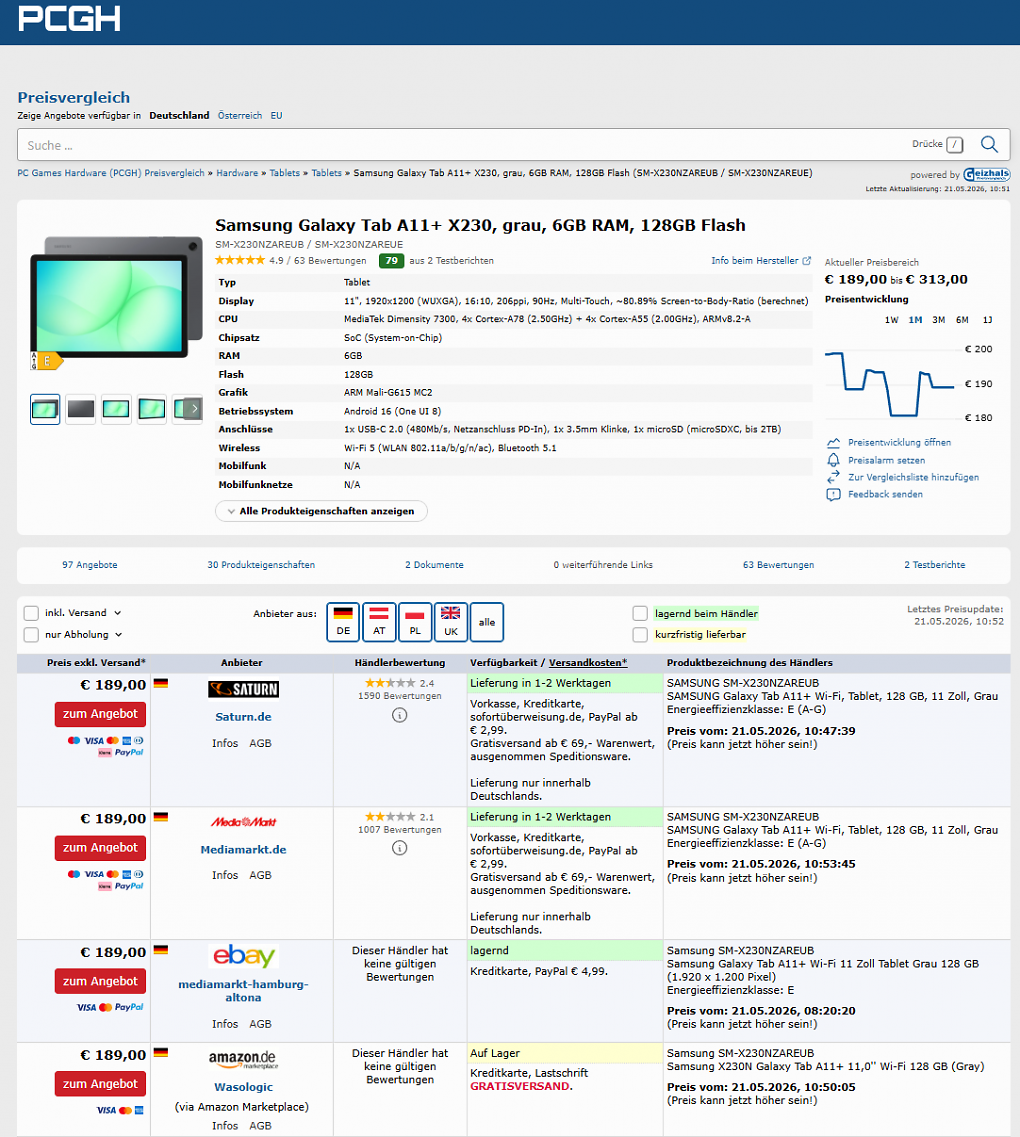
Task: Click zum Angebot for mediamarkt-hamburg-altona
Action: (100, 981)
